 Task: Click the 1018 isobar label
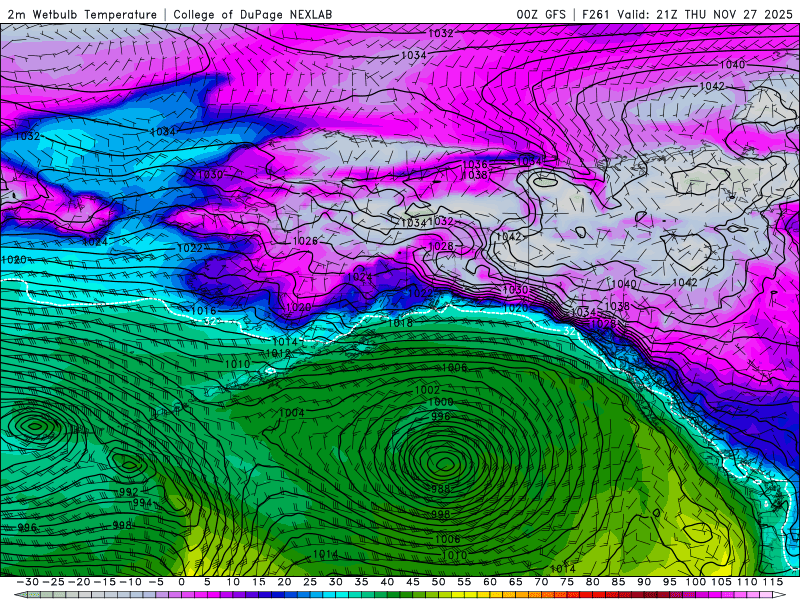400,323
